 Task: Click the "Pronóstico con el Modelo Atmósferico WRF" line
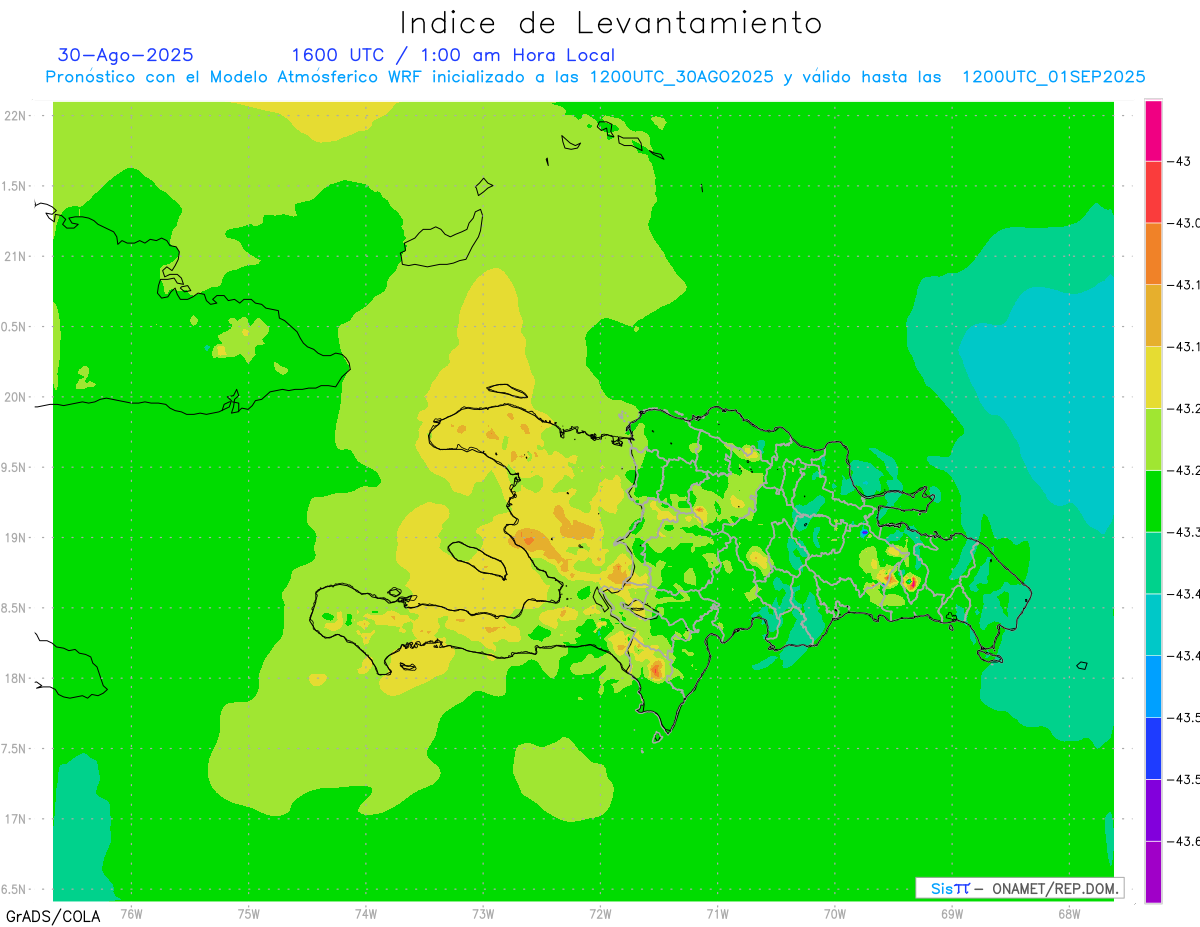coord(596,77)
